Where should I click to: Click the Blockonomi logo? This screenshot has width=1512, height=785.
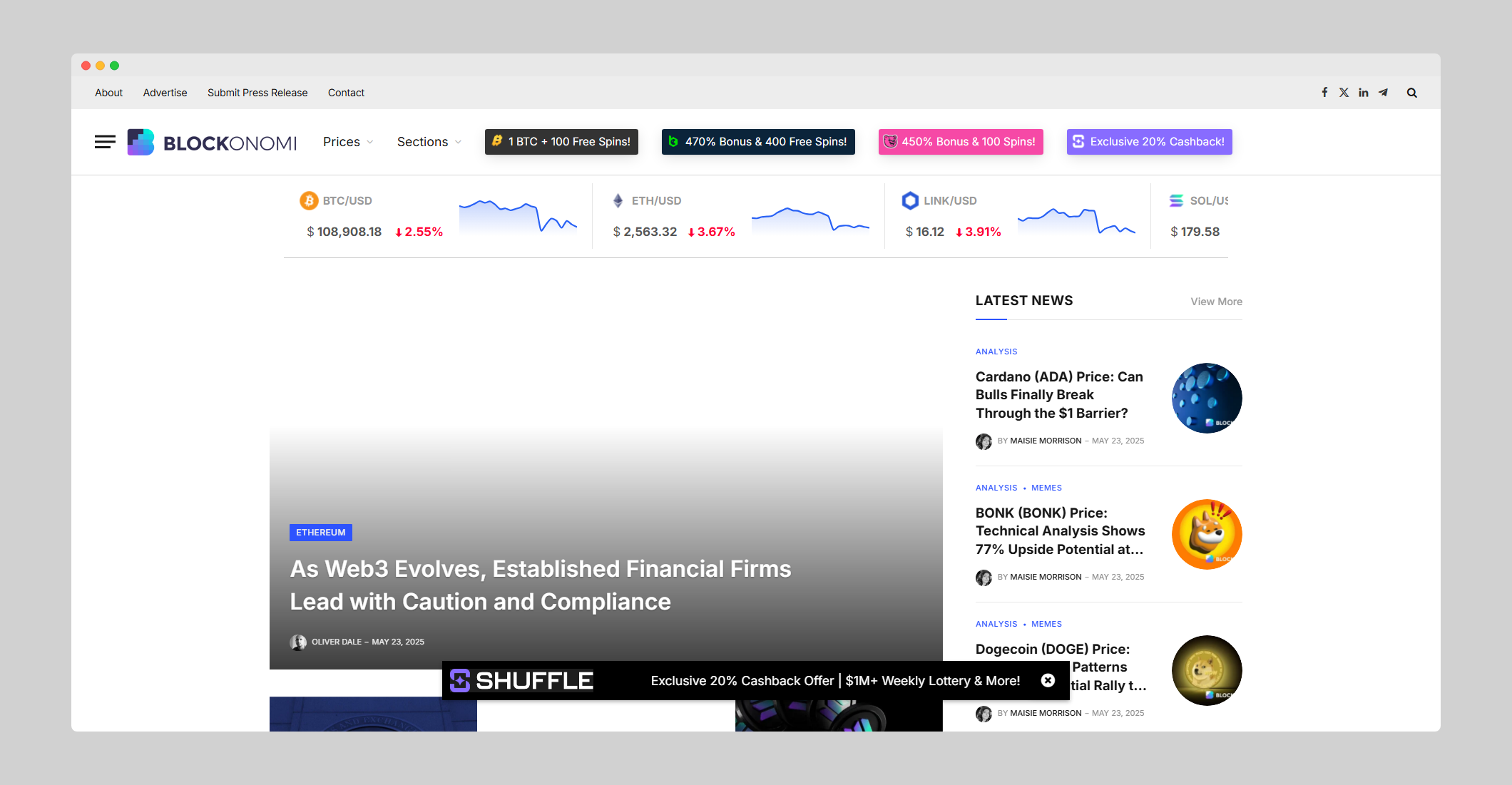[212, 143]
